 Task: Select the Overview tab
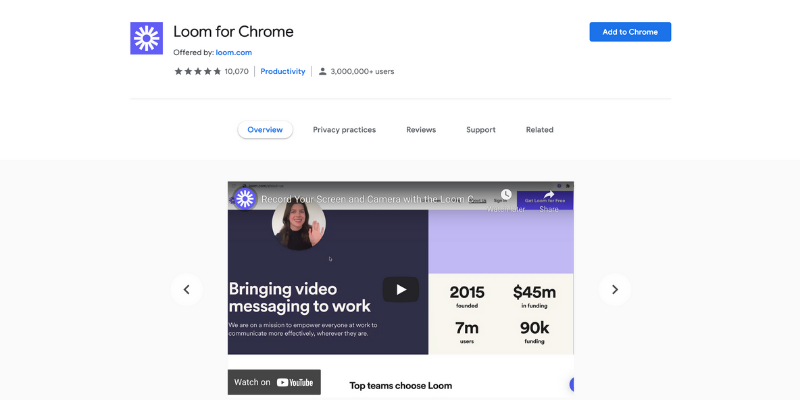265,130
